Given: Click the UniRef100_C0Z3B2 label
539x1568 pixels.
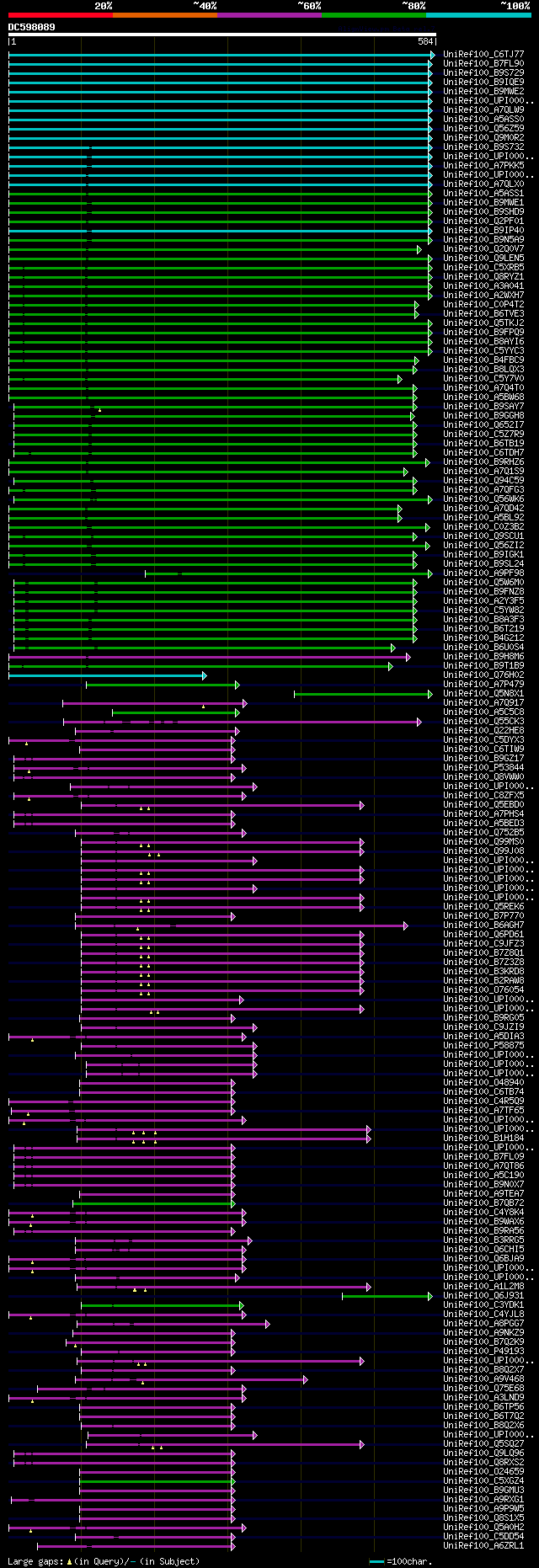Looking at the screenshot, I should [x=483, y=527].
